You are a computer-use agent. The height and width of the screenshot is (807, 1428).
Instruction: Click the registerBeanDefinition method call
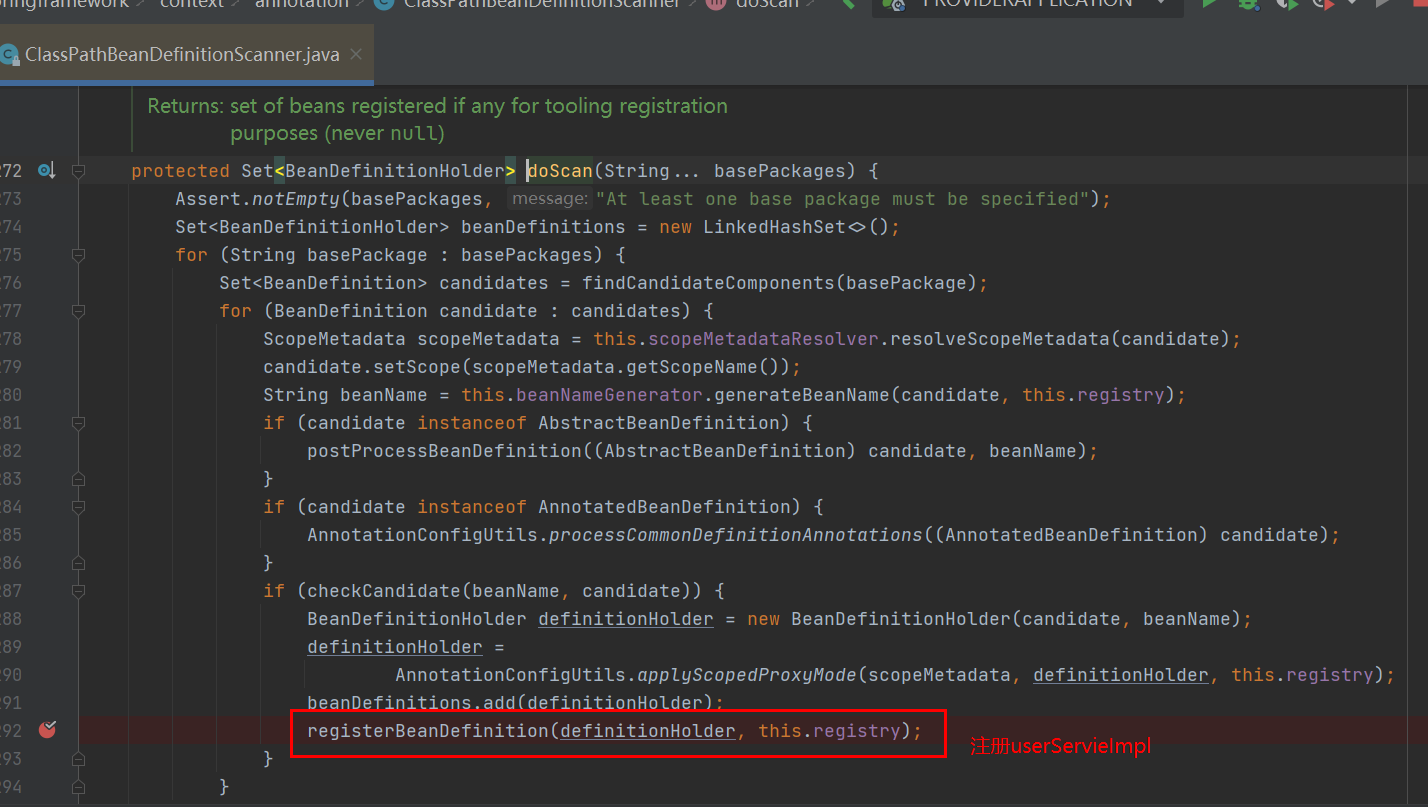point(428,731)
